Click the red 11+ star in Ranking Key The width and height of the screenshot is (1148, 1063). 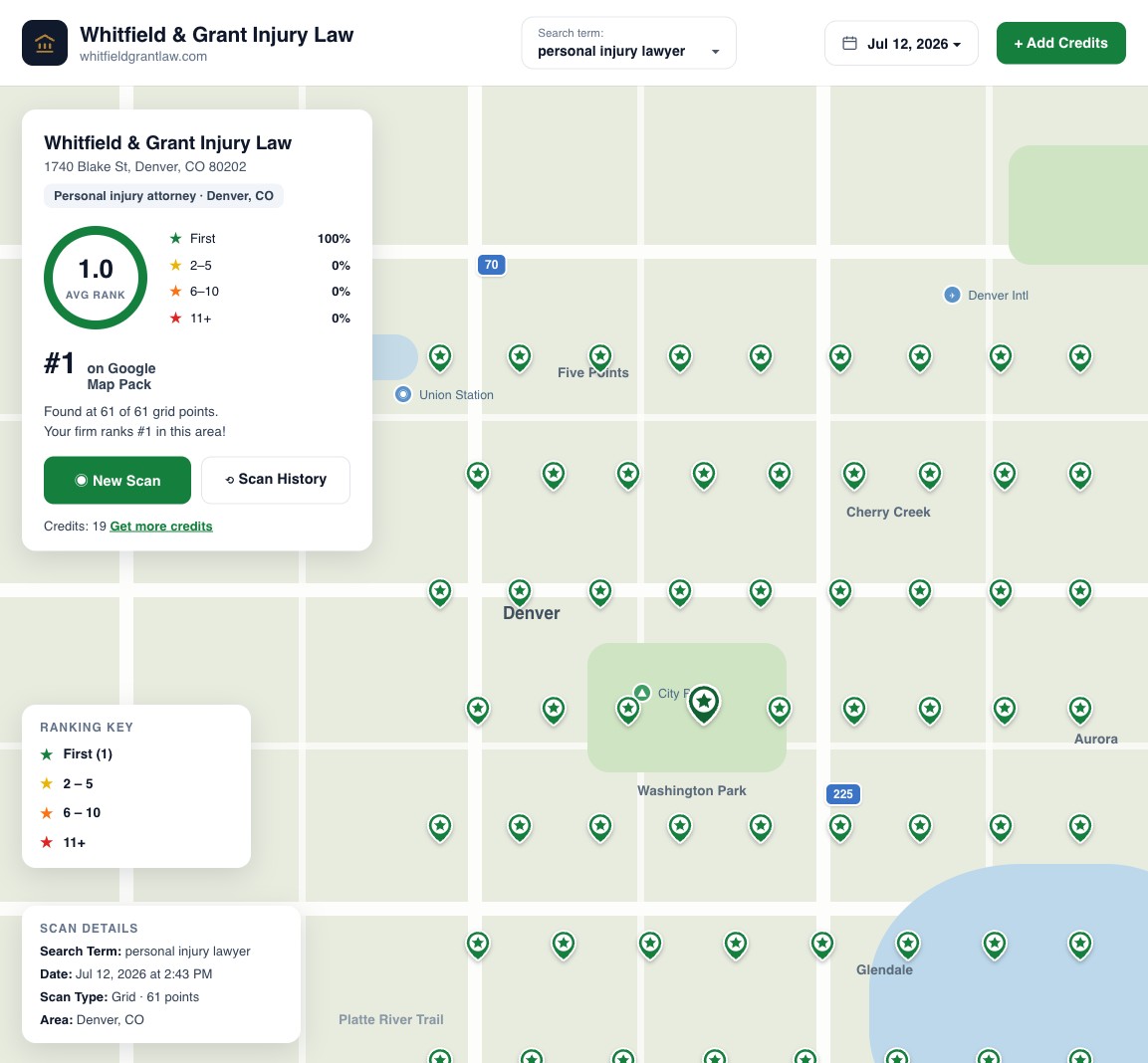[47, 843]
